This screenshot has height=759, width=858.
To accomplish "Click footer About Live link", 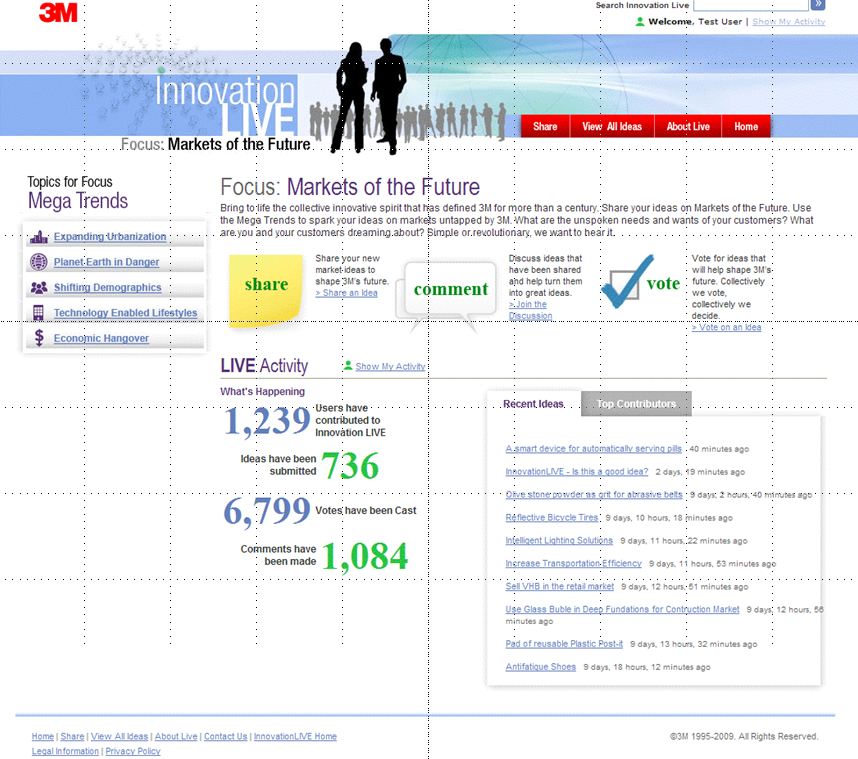I will 176,737.
